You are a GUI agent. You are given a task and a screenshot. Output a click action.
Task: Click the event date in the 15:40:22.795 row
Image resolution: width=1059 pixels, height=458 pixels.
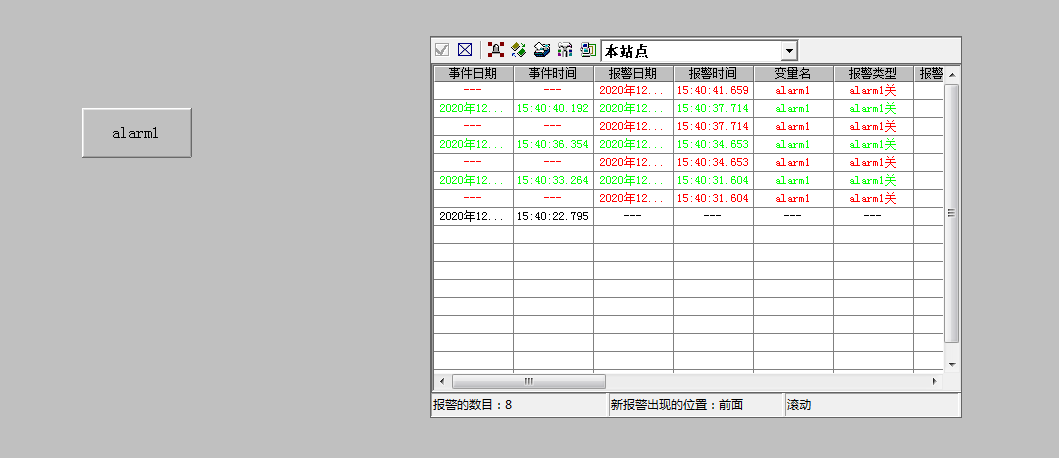(473, 216)
